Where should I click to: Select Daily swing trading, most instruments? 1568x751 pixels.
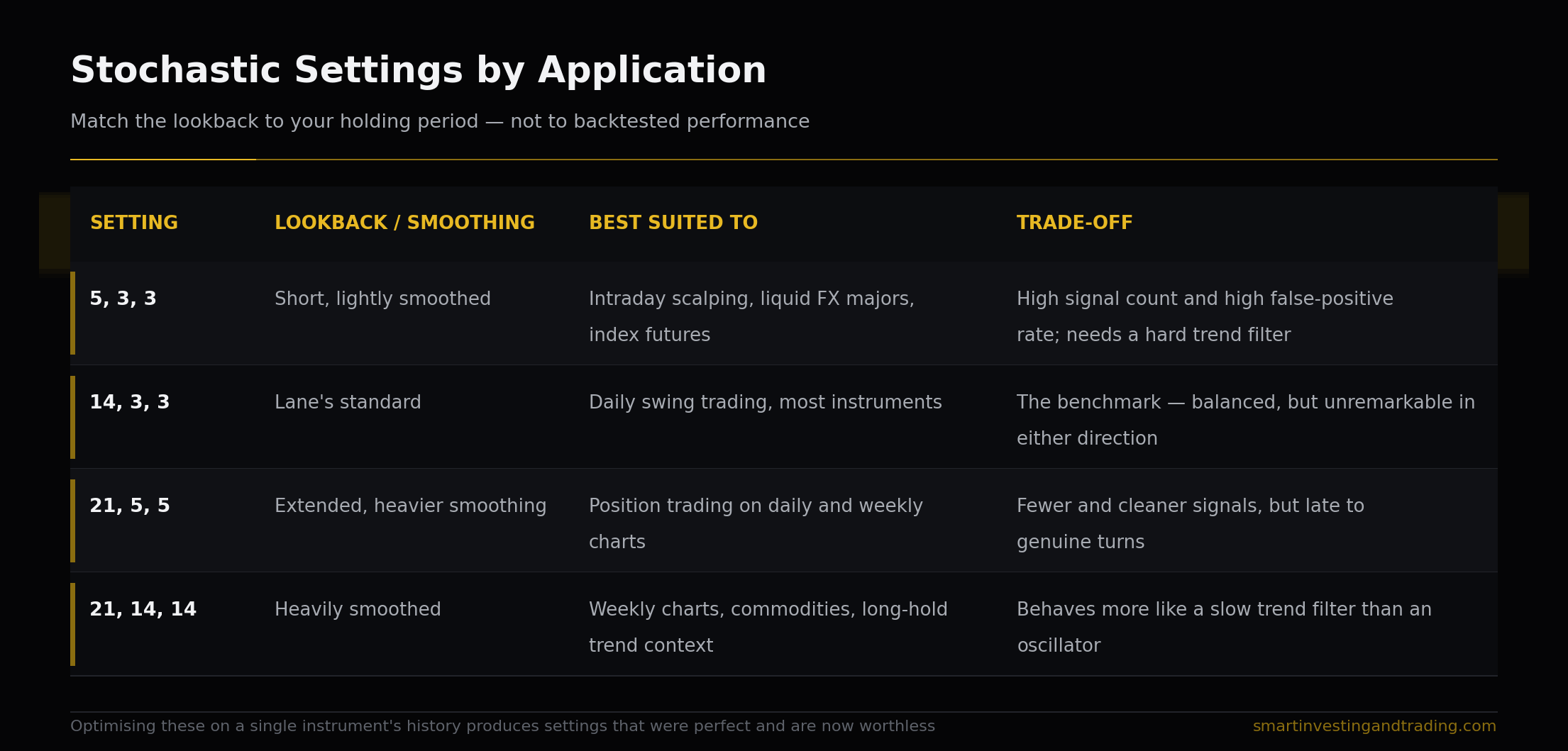click(765, 403)
